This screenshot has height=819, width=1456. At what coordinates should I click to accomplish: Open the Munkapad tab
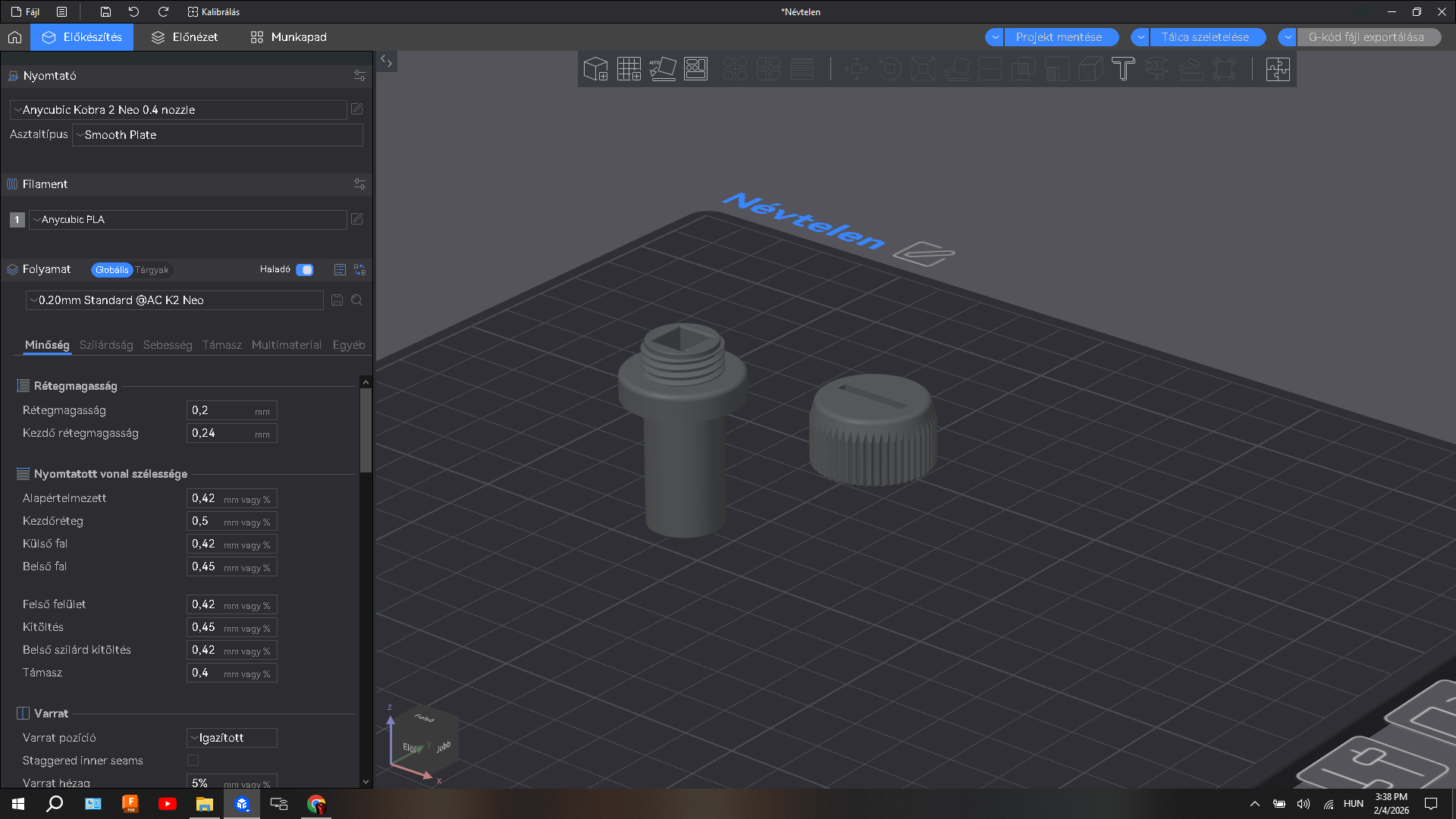(288, 37)
